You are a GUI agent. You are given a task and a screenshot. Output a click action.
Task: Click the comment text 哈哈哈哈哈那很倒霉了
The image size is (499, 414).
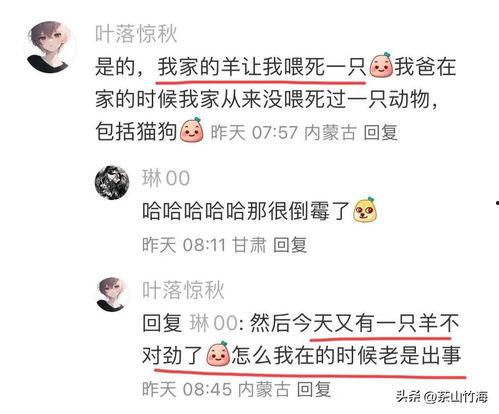(x=246, y=211)
